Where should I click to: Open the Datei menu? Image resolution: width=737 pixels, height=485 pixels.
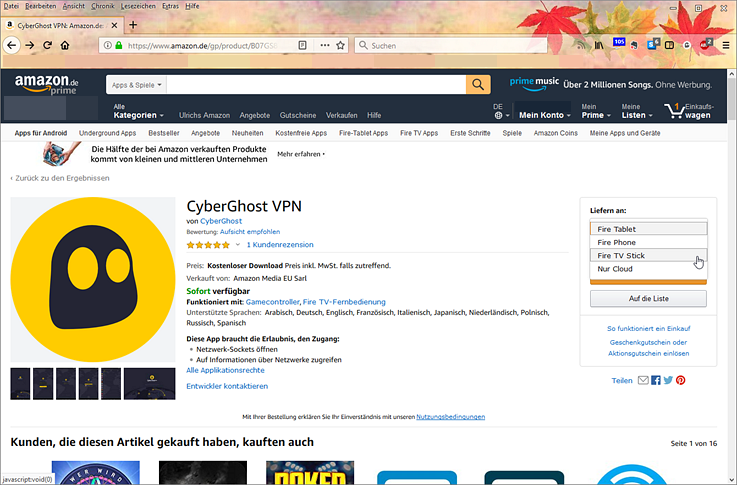click(x=11, y=6)
